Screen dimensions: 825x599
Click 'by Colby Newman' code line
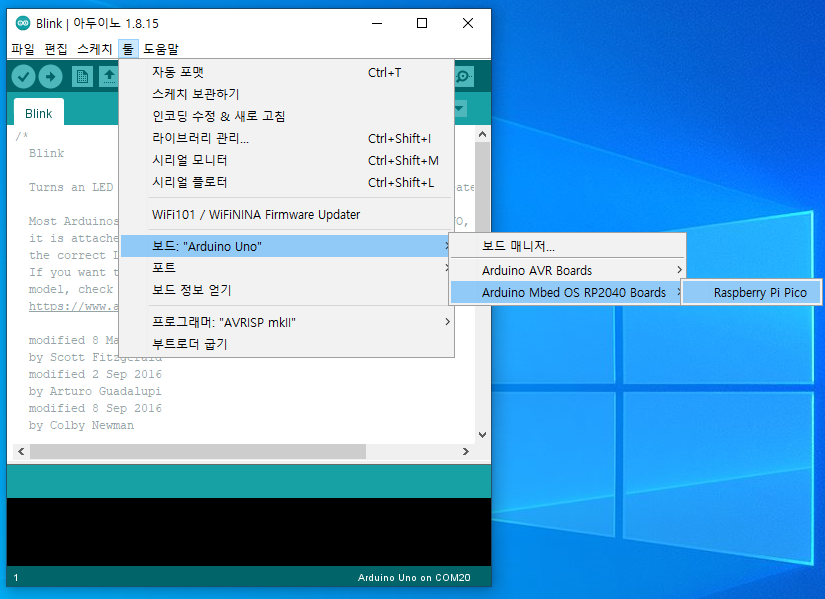tap(81, 425)
